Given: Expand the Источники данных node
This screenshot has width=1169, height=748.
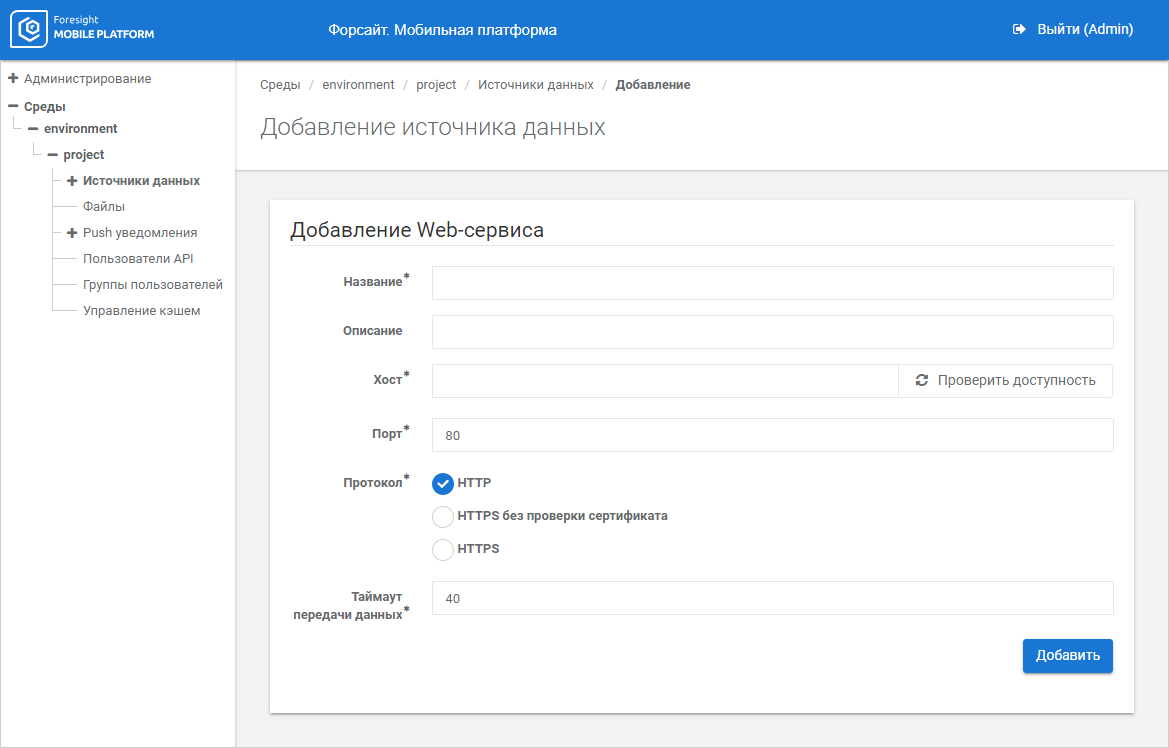Looking at the screenshot, I should pos(72,181).
